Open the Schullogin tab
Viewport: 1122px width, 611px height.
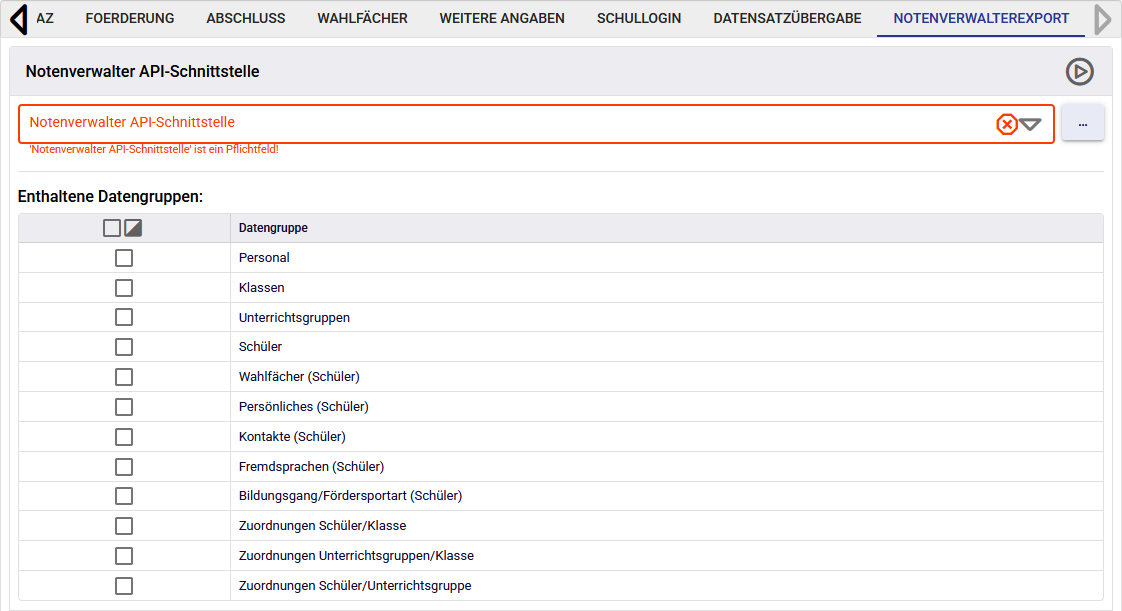638,18
